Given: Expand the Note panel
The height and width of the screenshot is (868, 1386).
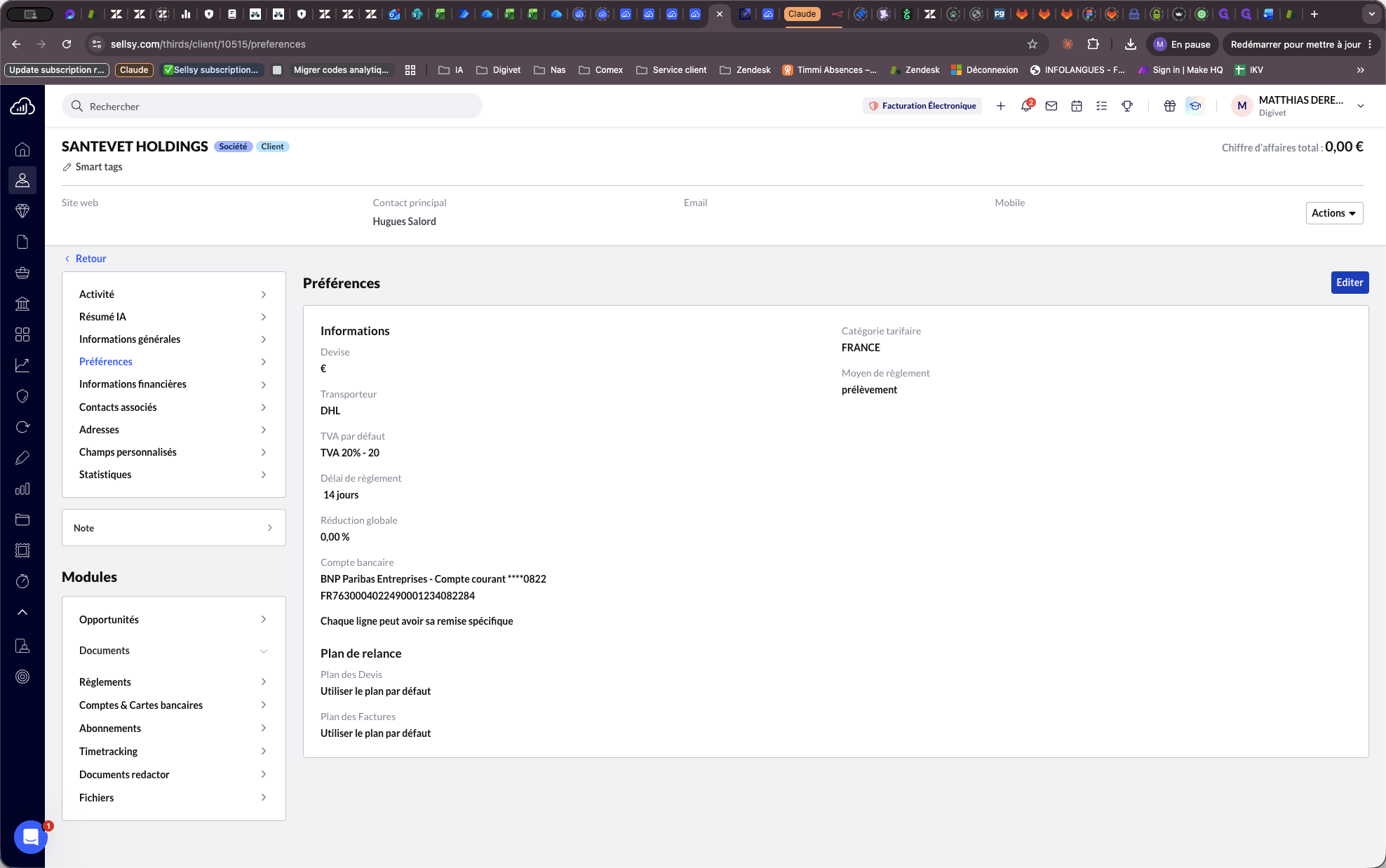Looking at the screenshot, I should click(173, 528).
